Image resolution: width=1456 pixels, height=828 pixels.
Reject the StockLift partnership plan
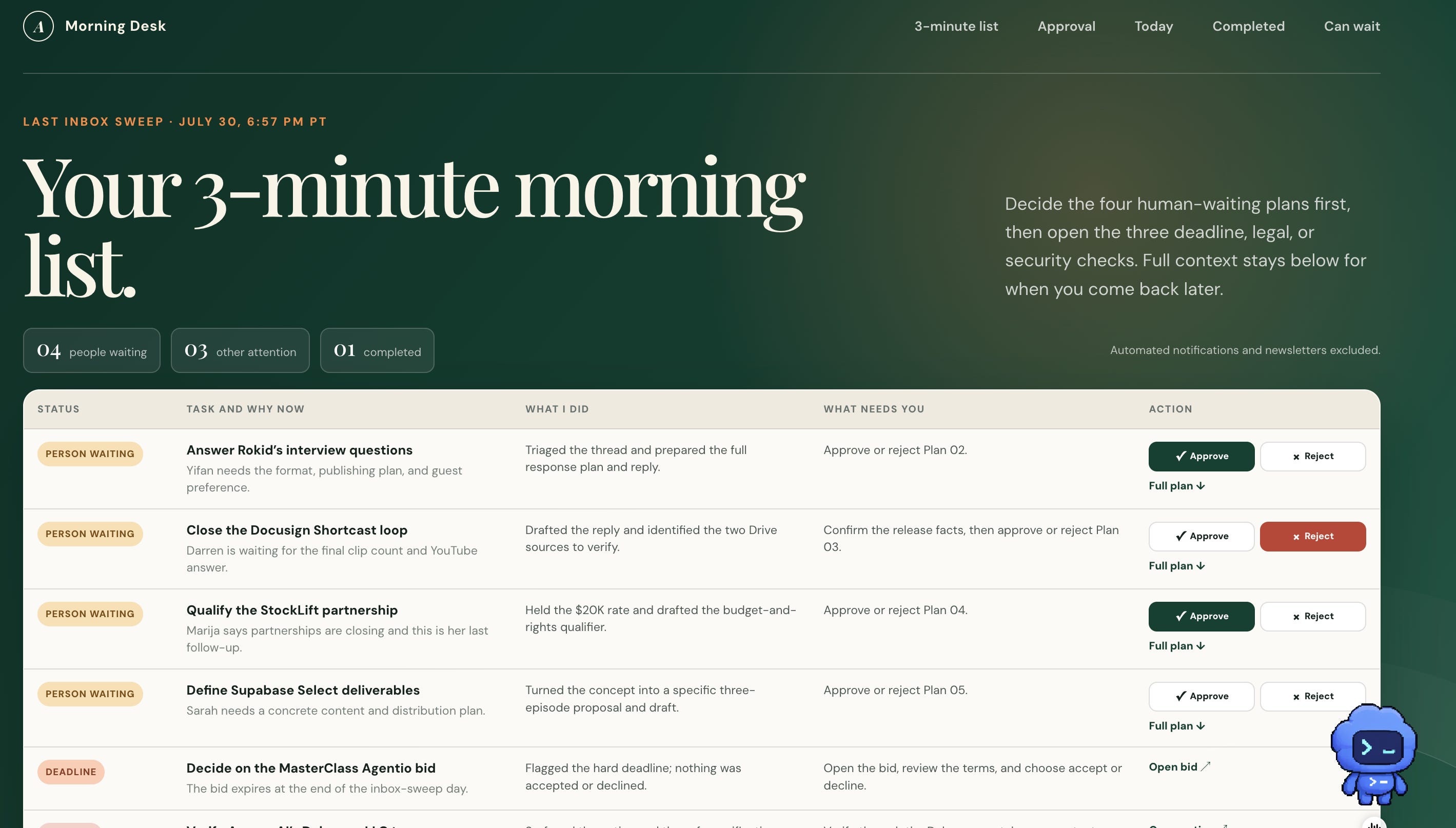coord(1313,617)
